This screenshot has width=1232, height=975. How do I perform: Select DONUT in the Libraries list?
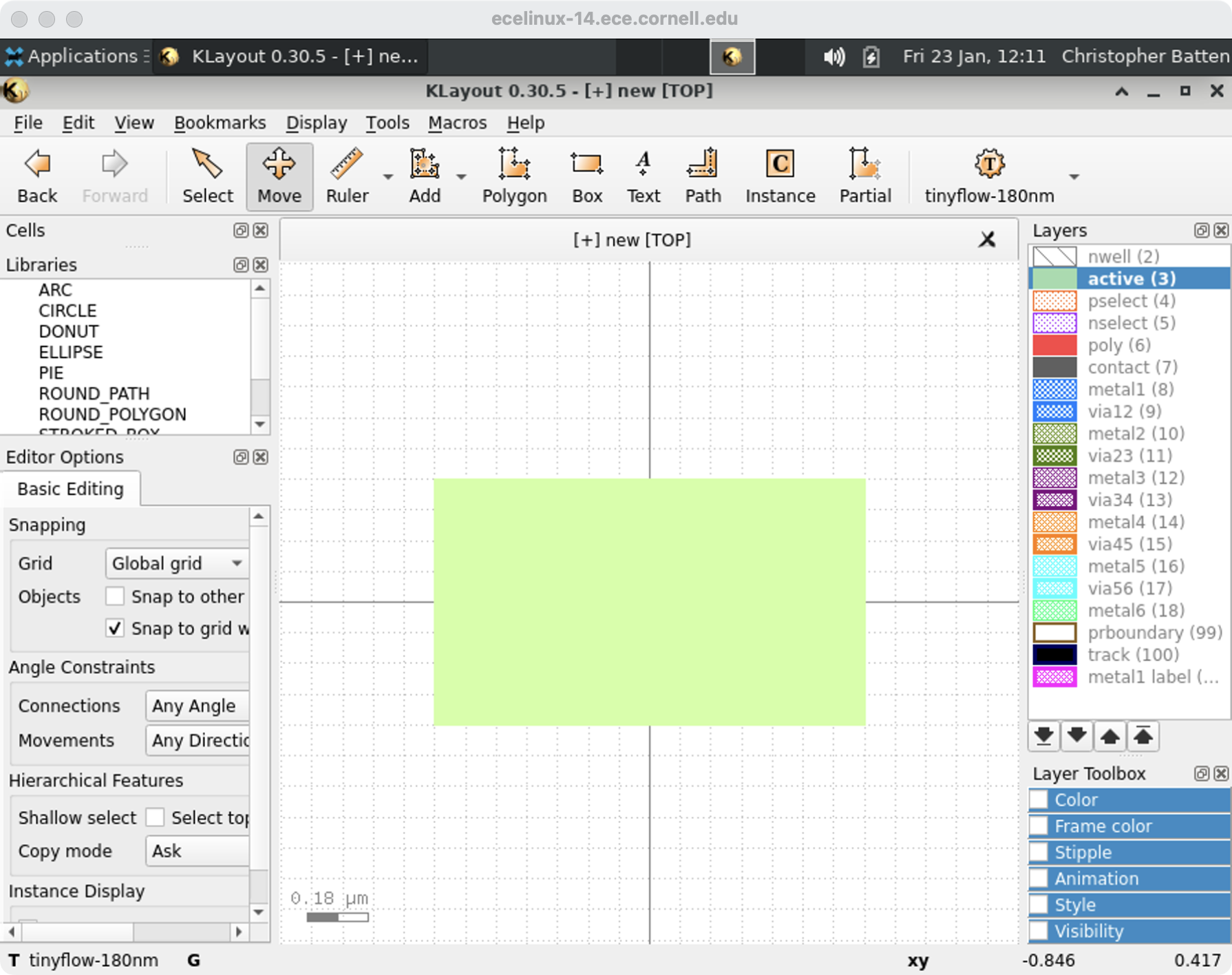pyautogui.click(x=68, y=331)
